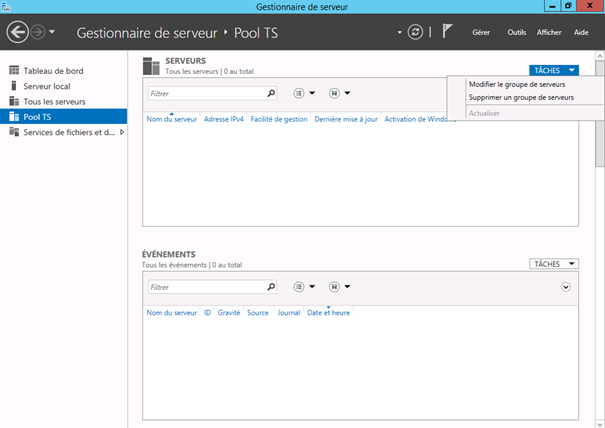Click the Événements Filtrer input field

point(207,287)
